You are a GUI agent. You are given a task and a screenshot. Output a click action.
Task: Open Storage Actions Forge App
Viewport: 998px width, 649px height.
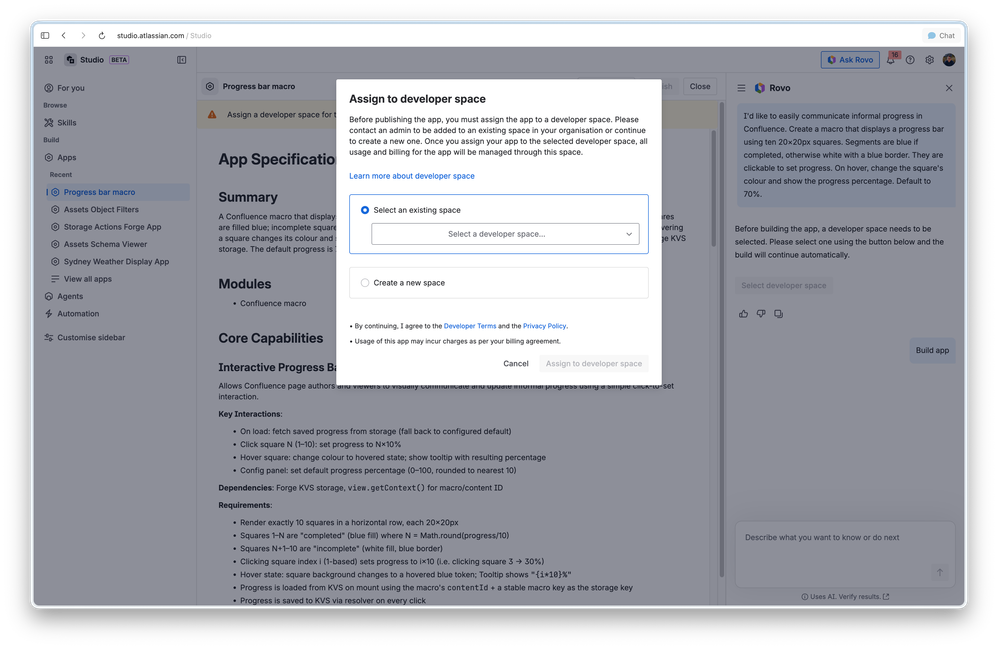click(118, 227)
